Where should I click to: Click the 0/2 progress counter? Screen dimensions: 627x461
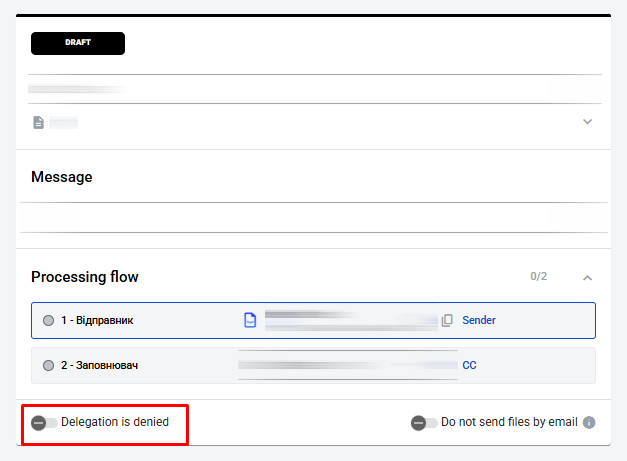tap(539, 276)
